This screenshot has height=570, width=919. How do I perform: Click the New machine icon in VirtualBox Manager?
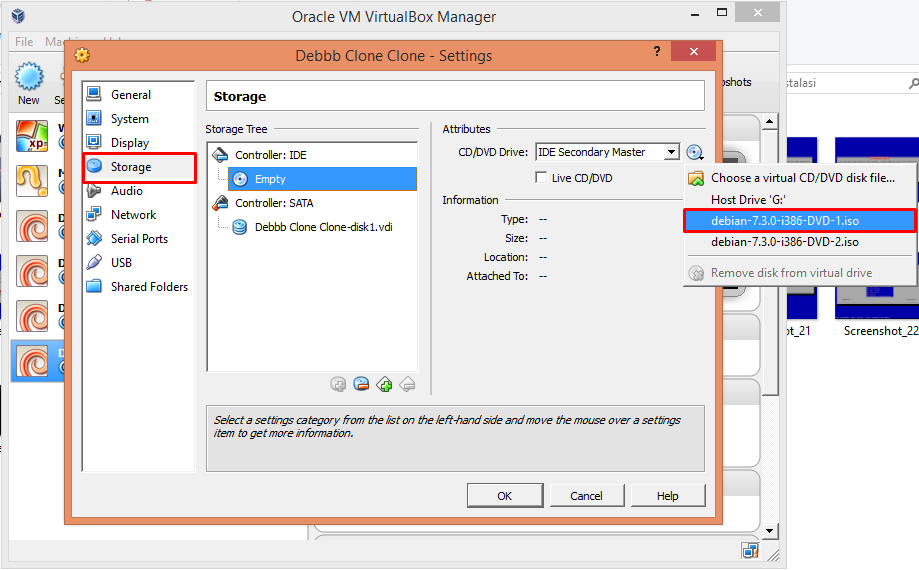click(x=29, y=84)
